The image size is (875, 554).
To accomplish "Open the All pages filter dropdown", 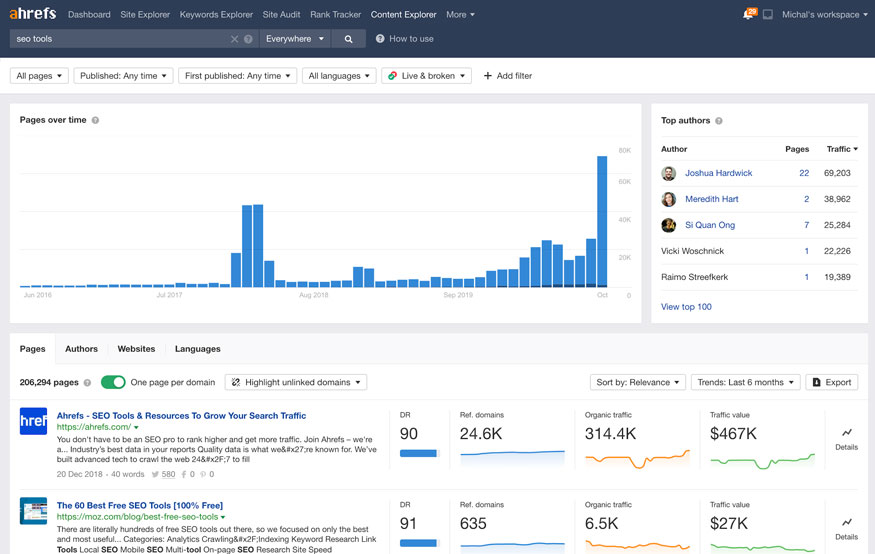I will coord(39,75).
